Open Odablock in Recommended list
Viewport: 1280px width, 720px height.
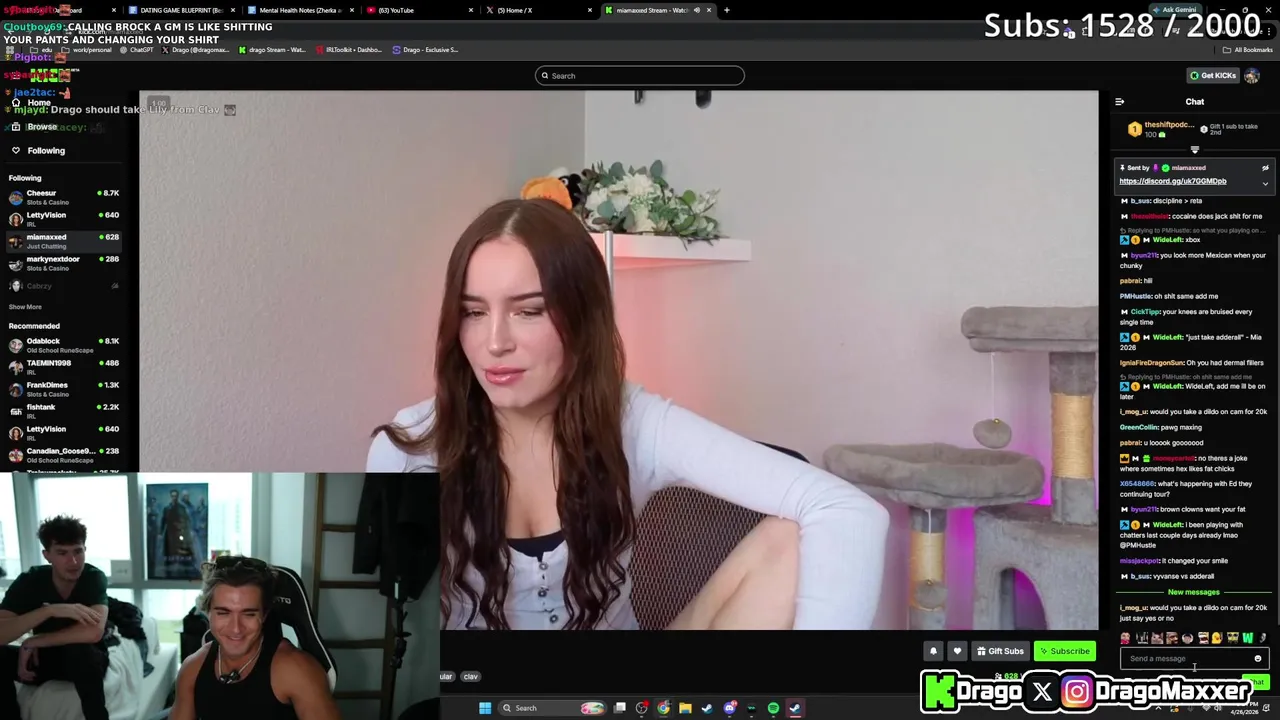point(64,345)
